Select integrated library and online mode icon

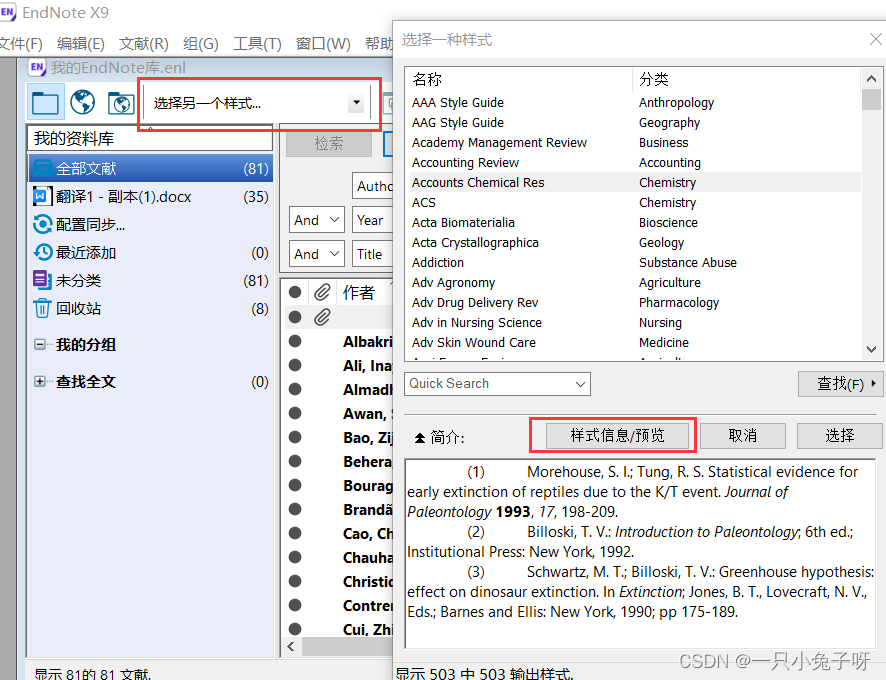121,103
